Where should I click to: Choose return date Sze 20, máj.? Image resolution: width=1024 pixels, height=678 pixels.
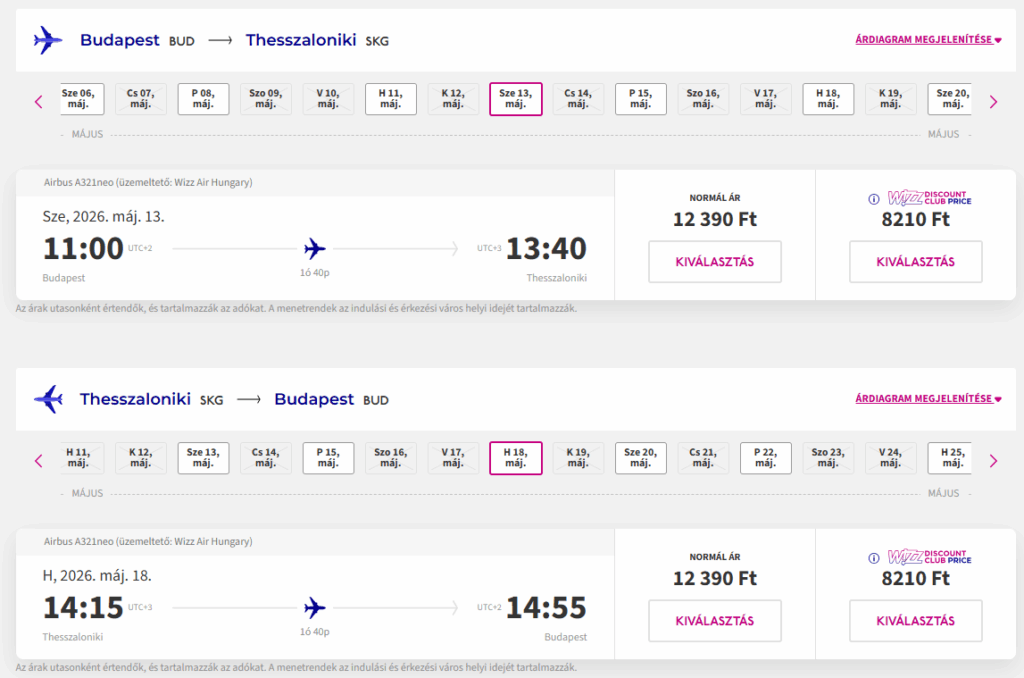coord(640,458)
